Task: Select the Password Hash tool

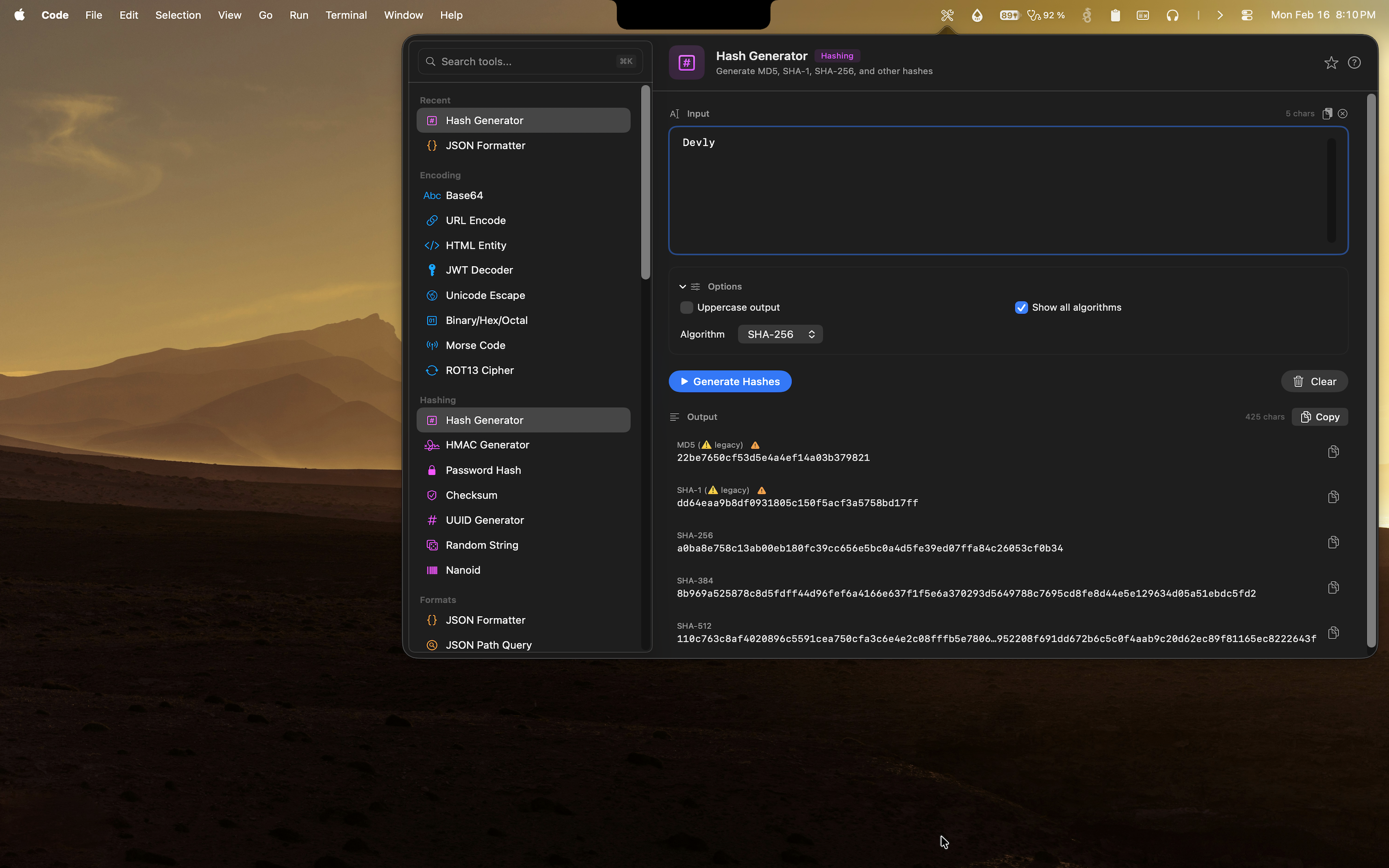Action: click(484, 470)
